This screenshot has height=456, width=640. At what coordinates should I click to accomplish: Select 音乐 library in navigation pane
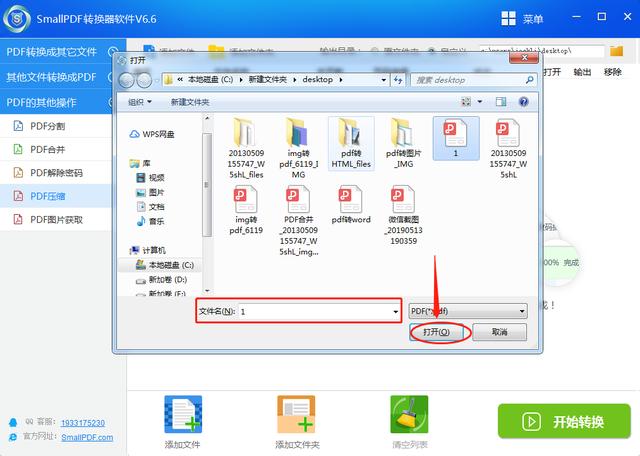[x=150, y=221]
